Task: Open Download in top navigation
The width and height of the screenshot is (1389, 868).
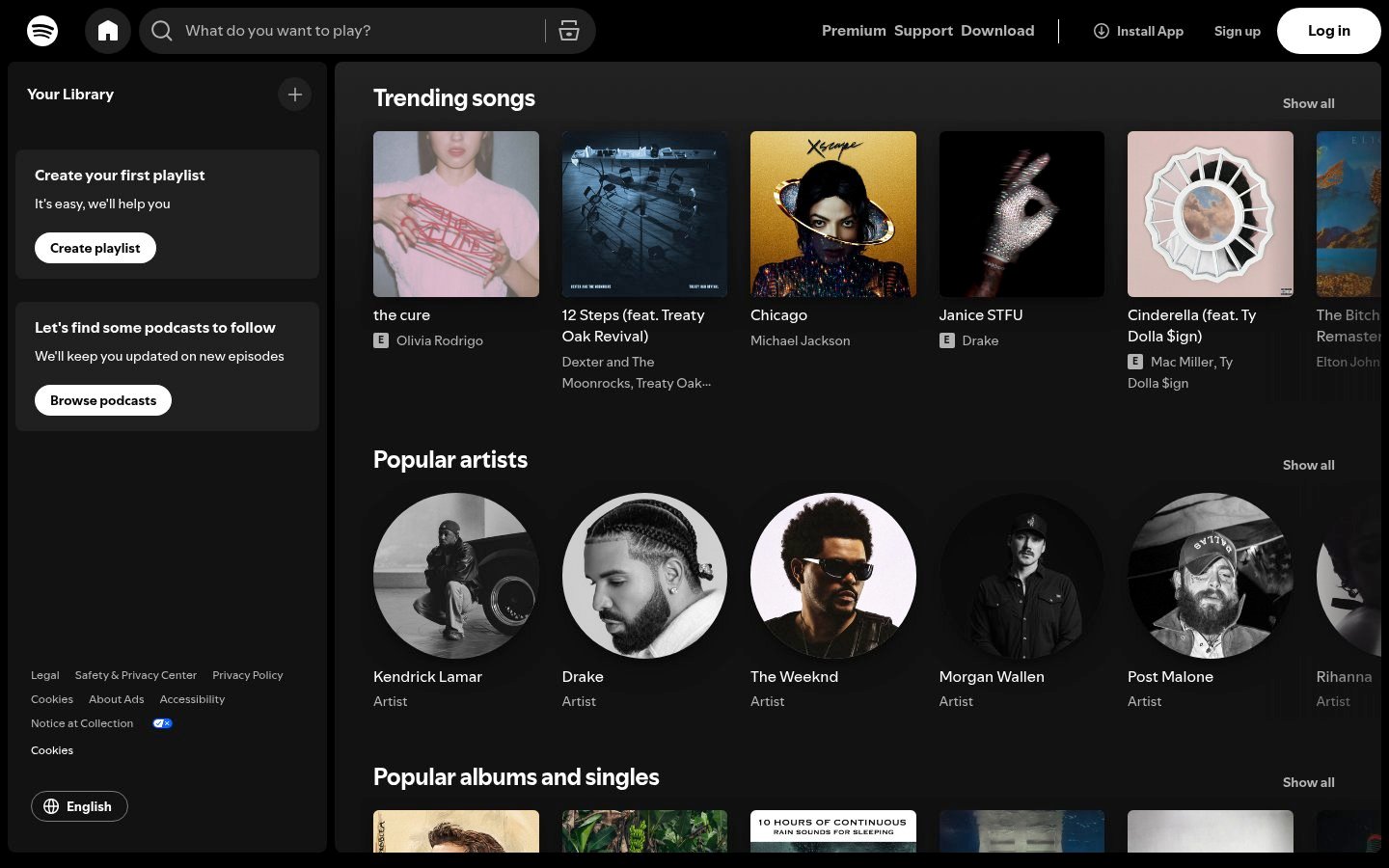Action: 997,31
